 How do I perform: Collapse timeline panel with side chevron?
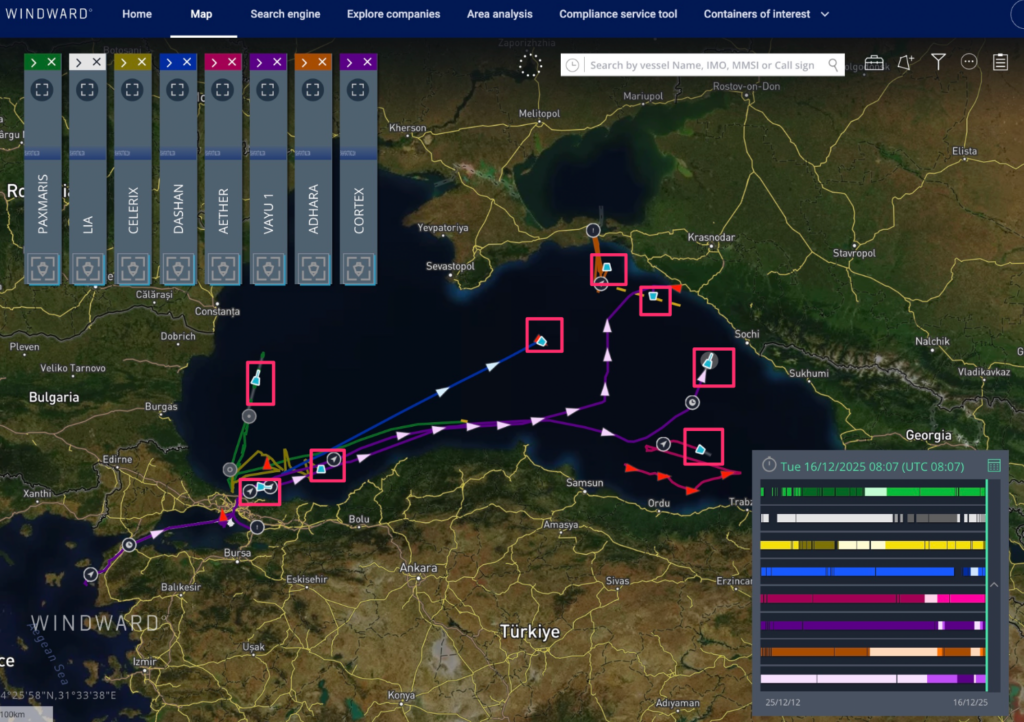[991, 584]
